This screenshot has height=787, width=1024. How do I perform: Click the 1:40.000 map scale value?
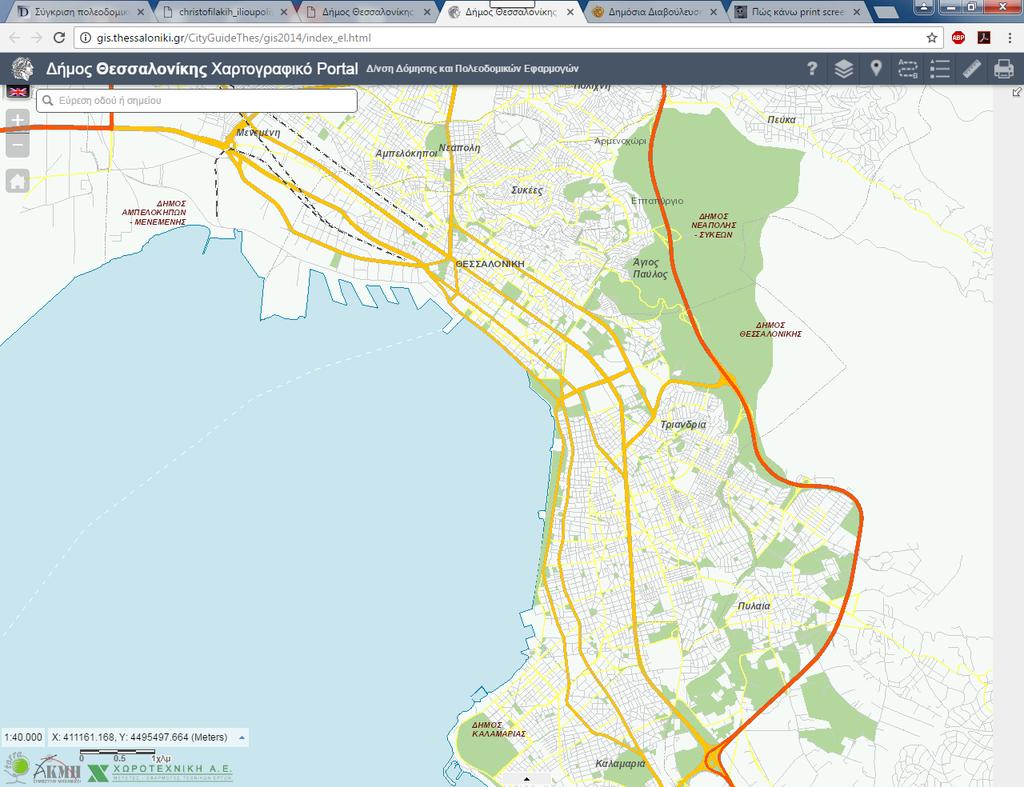[x=24, y=737]
